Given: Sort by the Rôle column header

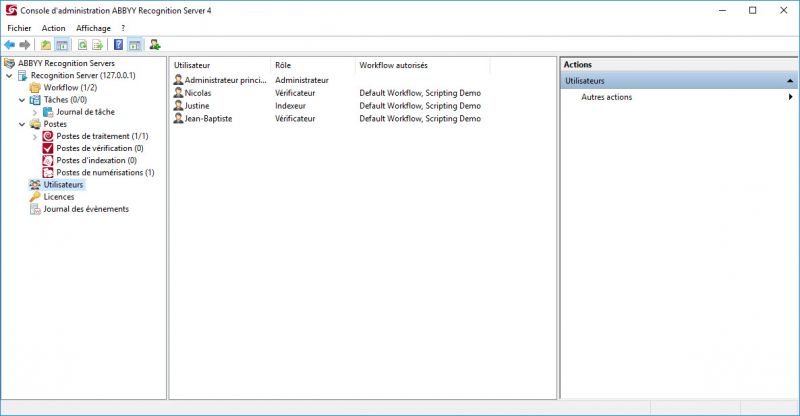Looking at the screenshot, I should tap(313, 65).
